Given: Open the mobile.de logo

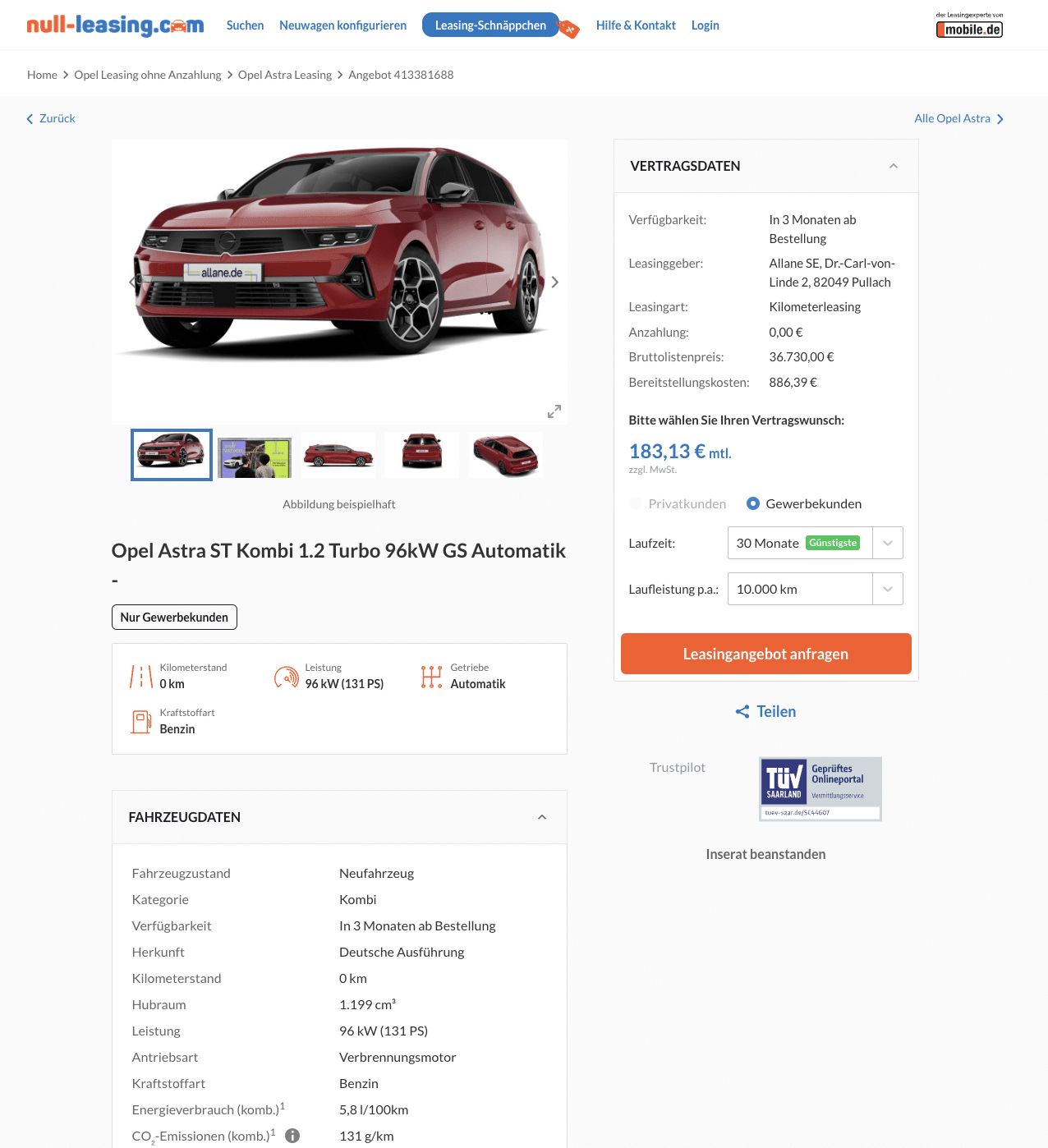Looking at the screenshot, I should pos(969,25).
